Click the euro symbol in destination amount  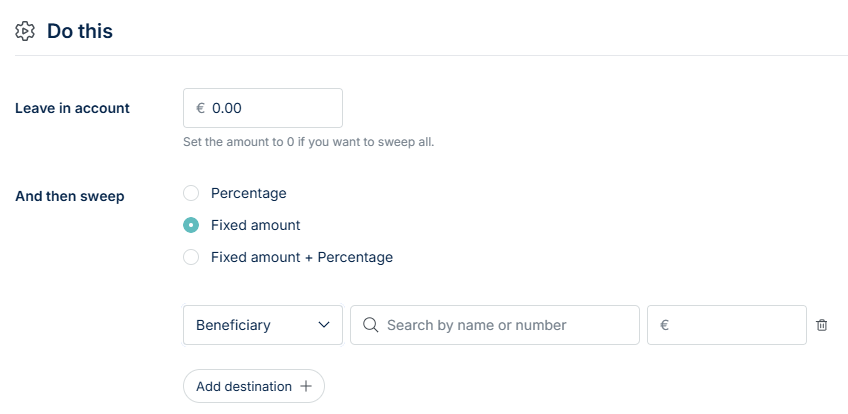pyautogui.click(x=664, y=325)
